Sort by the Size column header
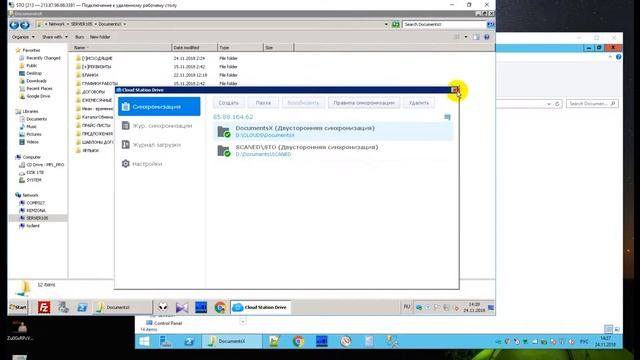The image size is (640, 360). coord(278,48)
